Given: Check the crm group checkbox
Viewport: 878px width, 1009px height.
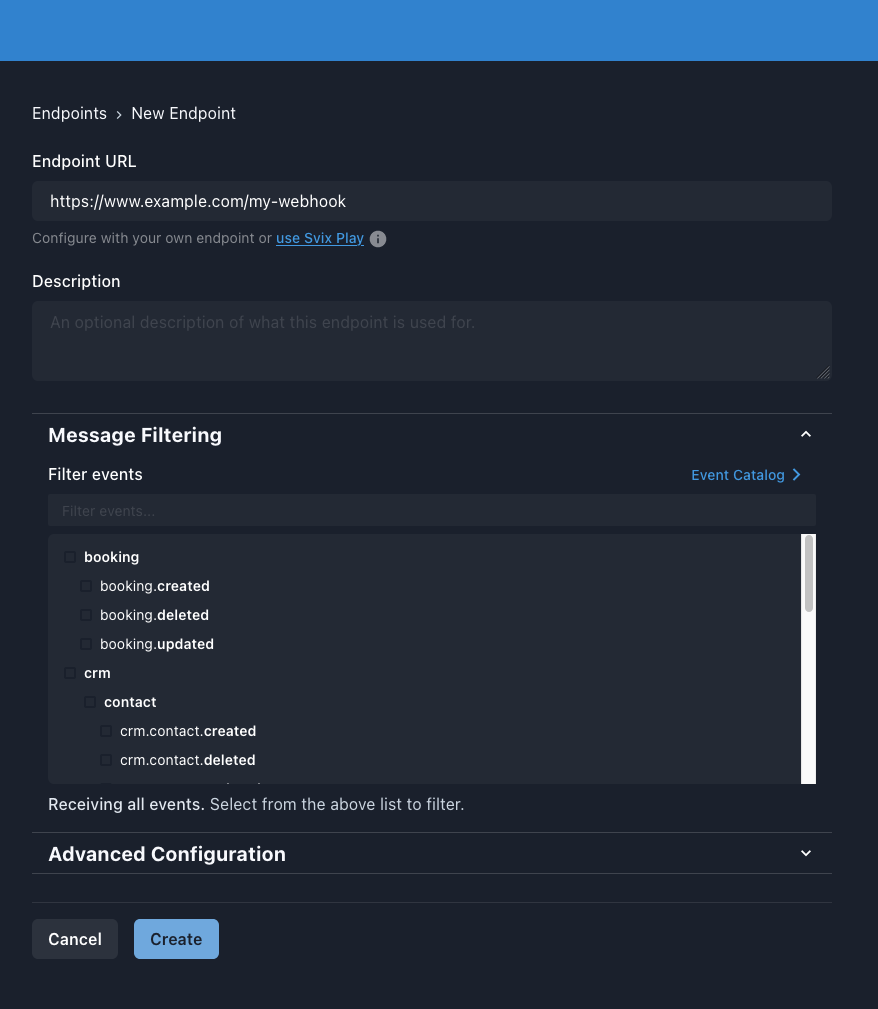Looking at the screenshot, I should [70, 673].
